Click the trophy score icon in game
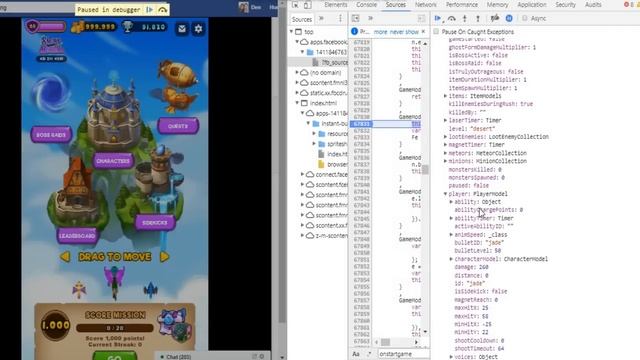Viewport: 640px width, 360px height. 128,27
